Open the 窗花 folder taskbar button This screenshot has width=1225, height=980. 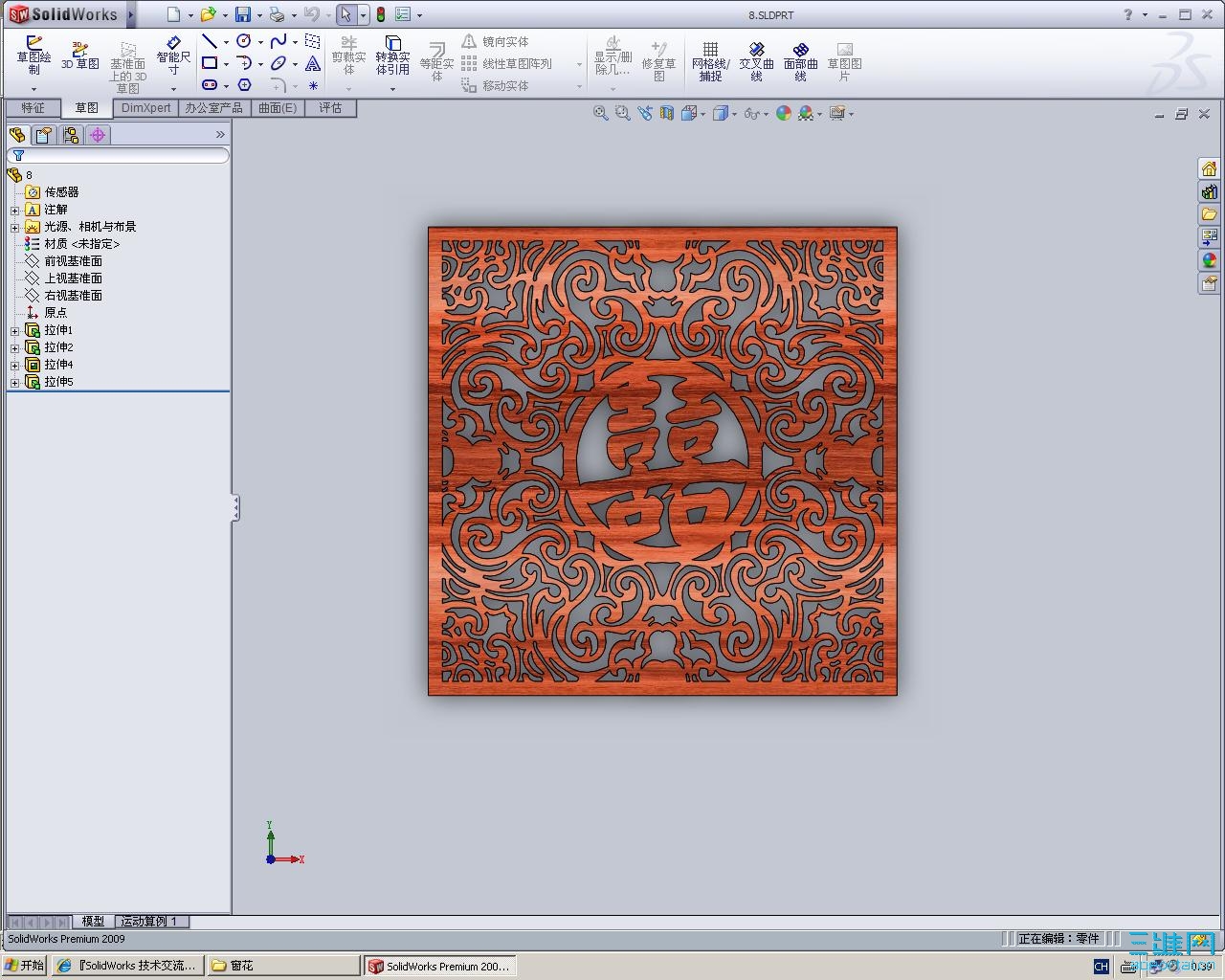pyautogui.click(x=284, y=966)
